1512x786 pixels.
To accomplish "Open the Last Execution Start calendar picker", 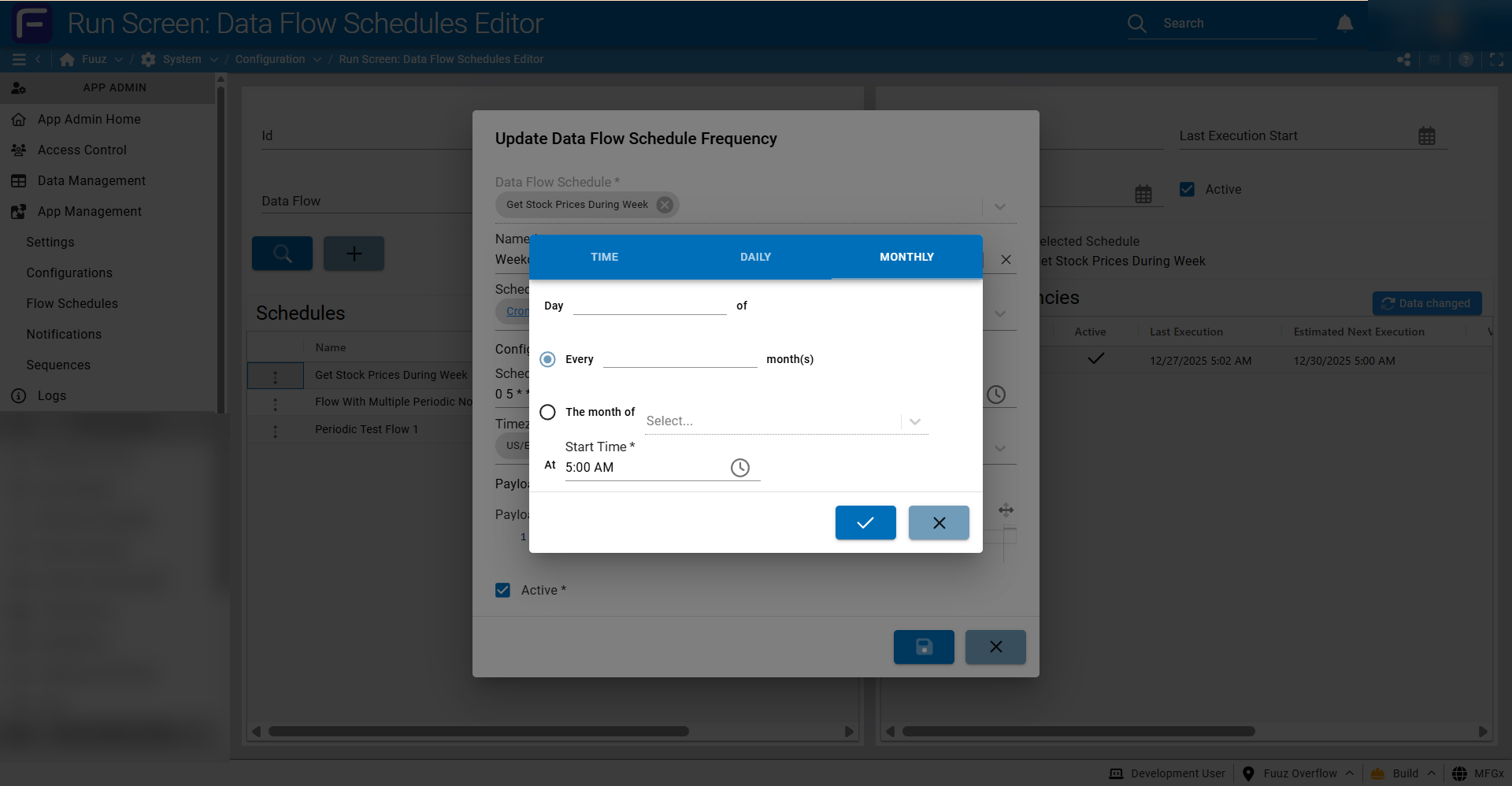I will (1426, 136).
